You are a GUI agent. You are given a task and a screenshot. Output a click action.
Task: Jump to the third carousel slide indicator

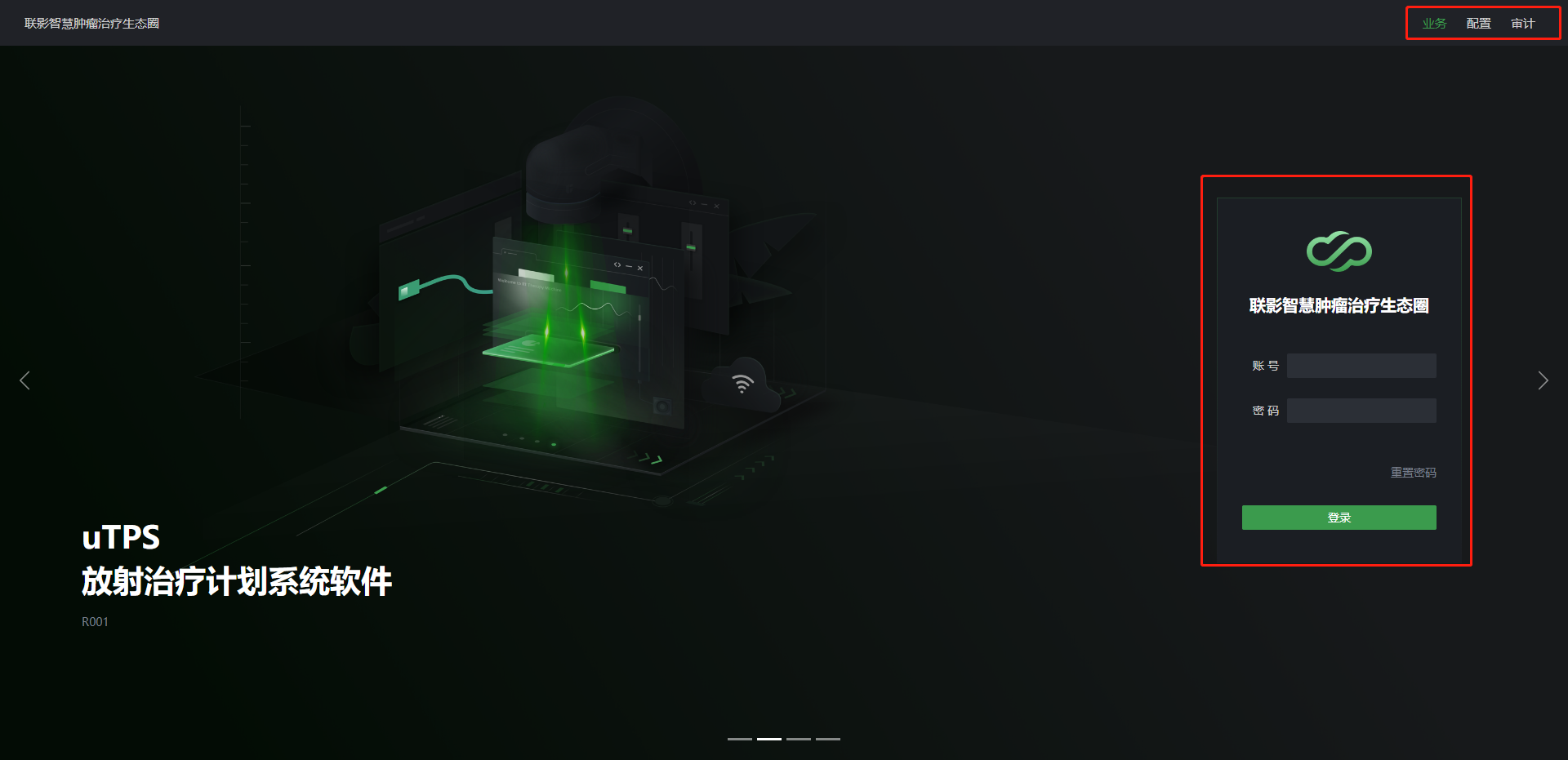click(799, 739)
